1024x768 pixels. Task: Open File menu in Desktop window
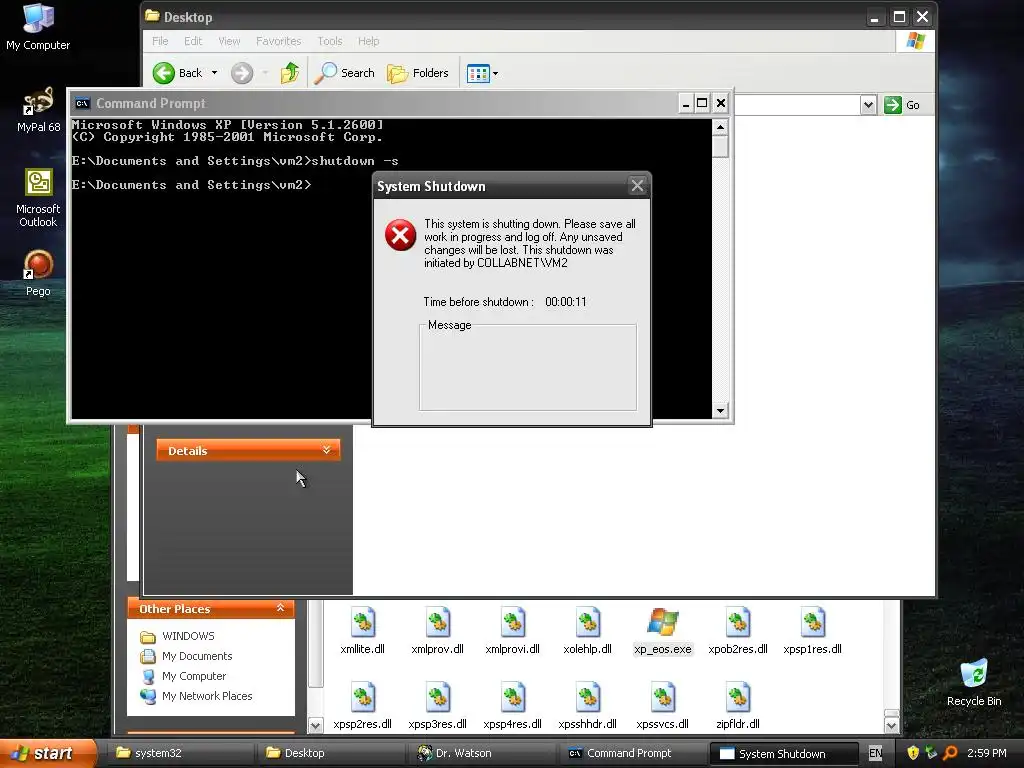(160, 41)
